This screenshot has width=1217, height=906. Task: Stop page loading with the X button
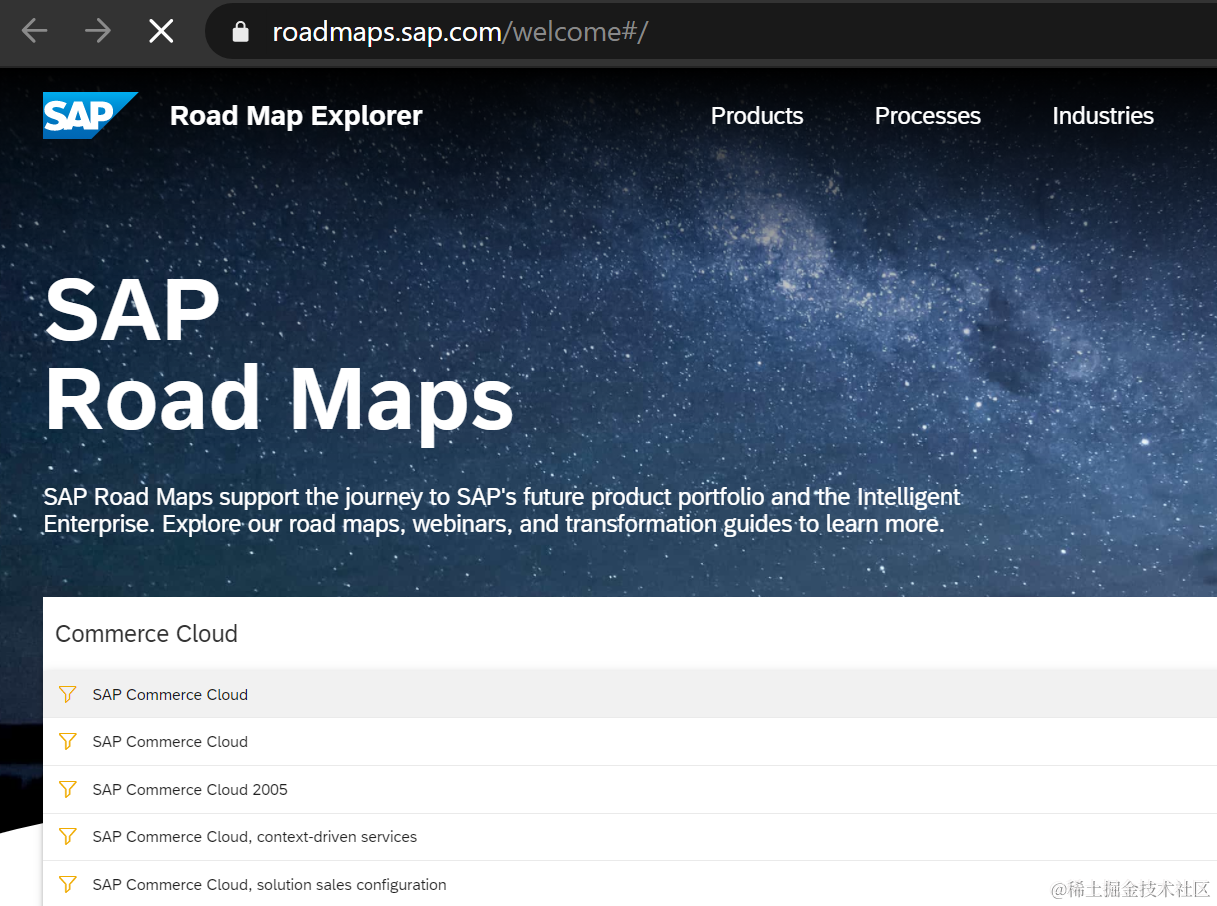point(161,31)
